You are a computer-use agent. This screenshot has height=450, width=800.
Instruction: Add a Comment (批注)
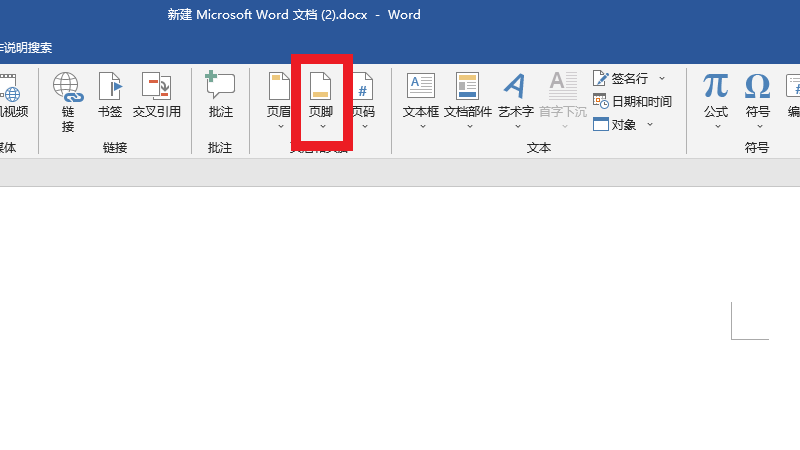[220, 97]
